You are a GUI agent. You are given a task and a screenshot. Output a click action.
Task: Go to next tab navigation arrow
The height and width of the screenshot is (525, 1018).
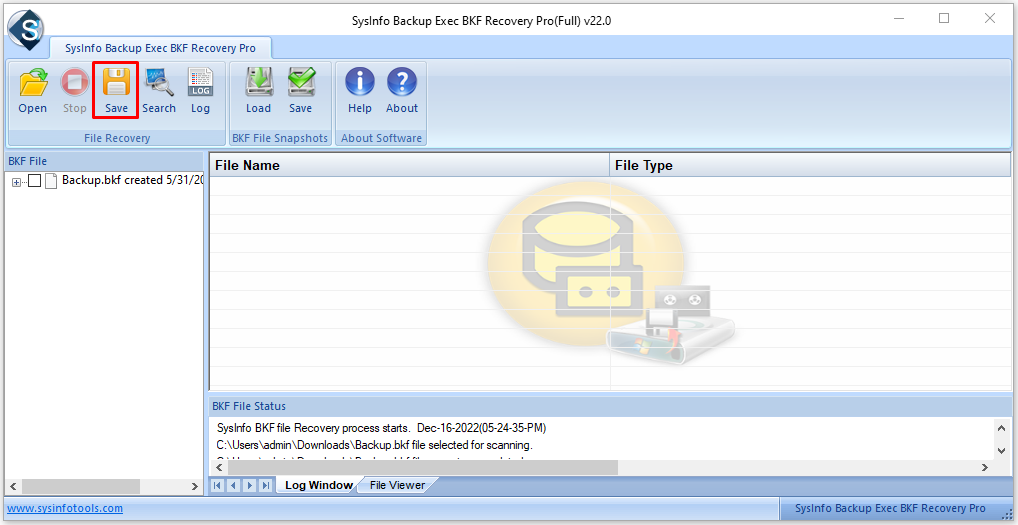pos(249,485)
